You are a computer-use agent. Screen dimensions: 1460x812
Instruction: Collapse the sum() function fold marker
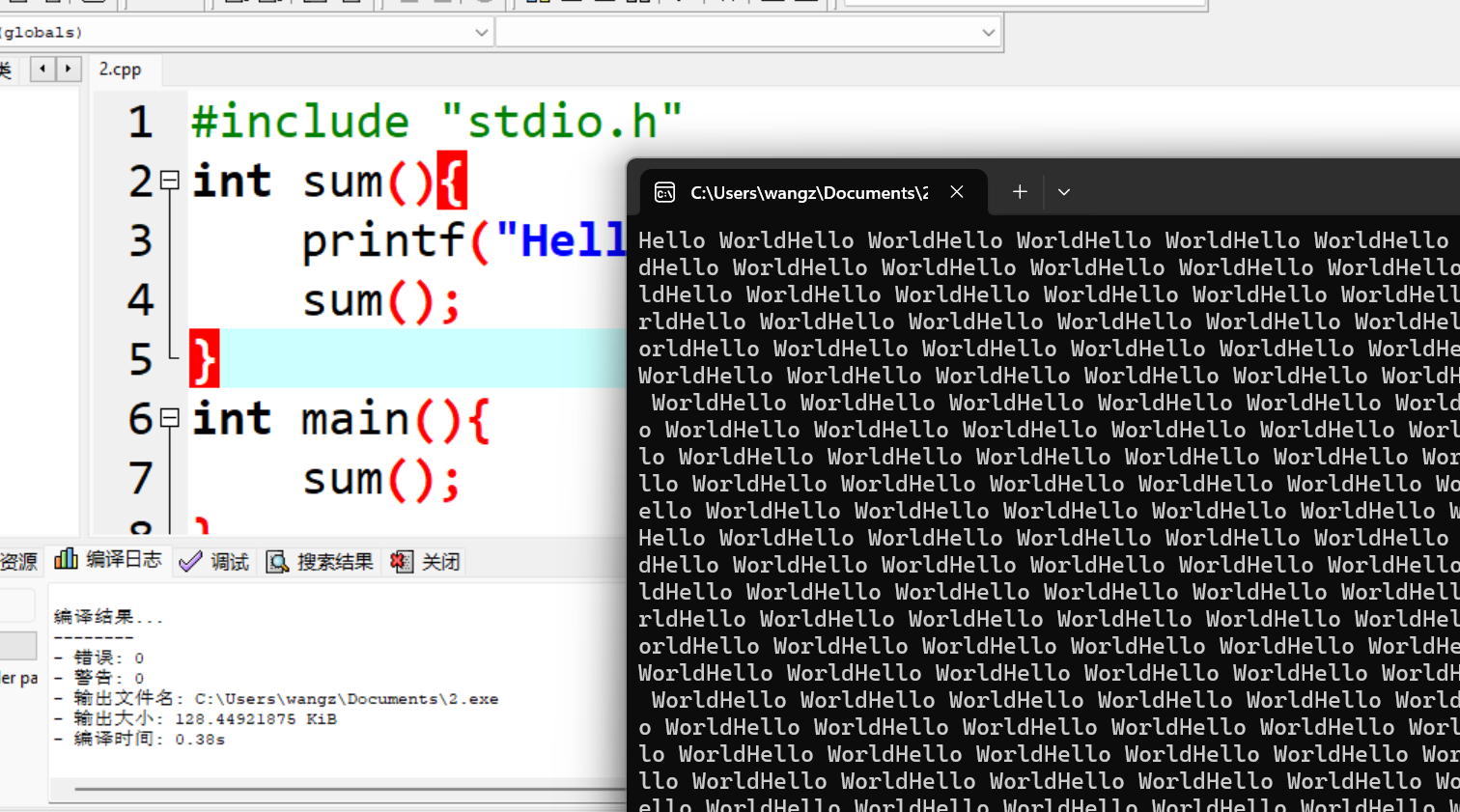point(170,181)
